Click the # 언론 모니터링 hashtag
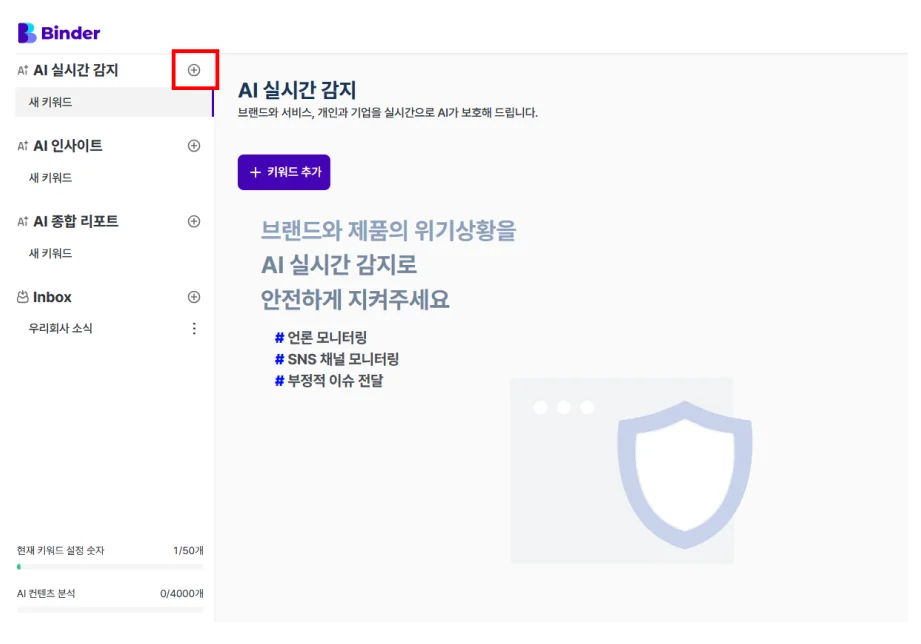921x644 pixels. click(321, 337)
